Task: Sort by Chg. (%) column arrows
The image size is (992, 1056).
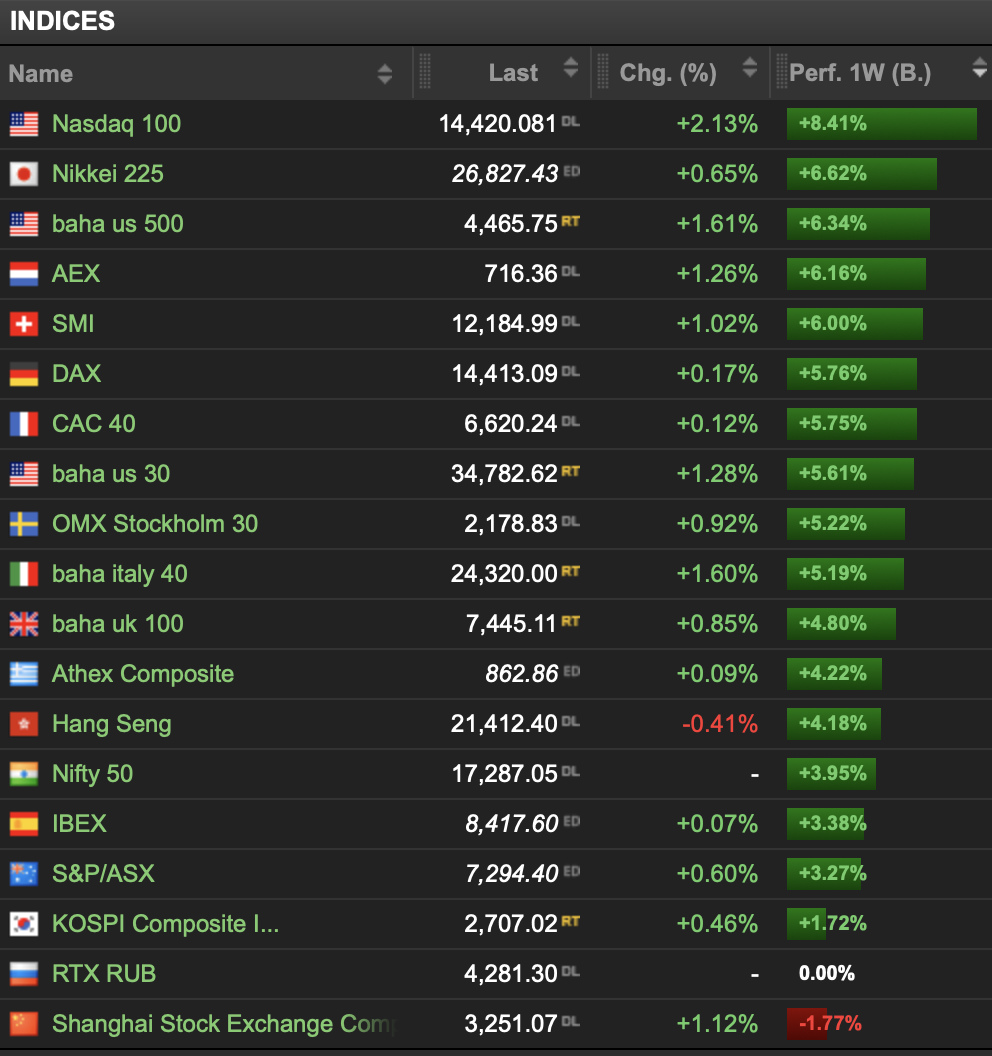Action: (x=750, y=67)
